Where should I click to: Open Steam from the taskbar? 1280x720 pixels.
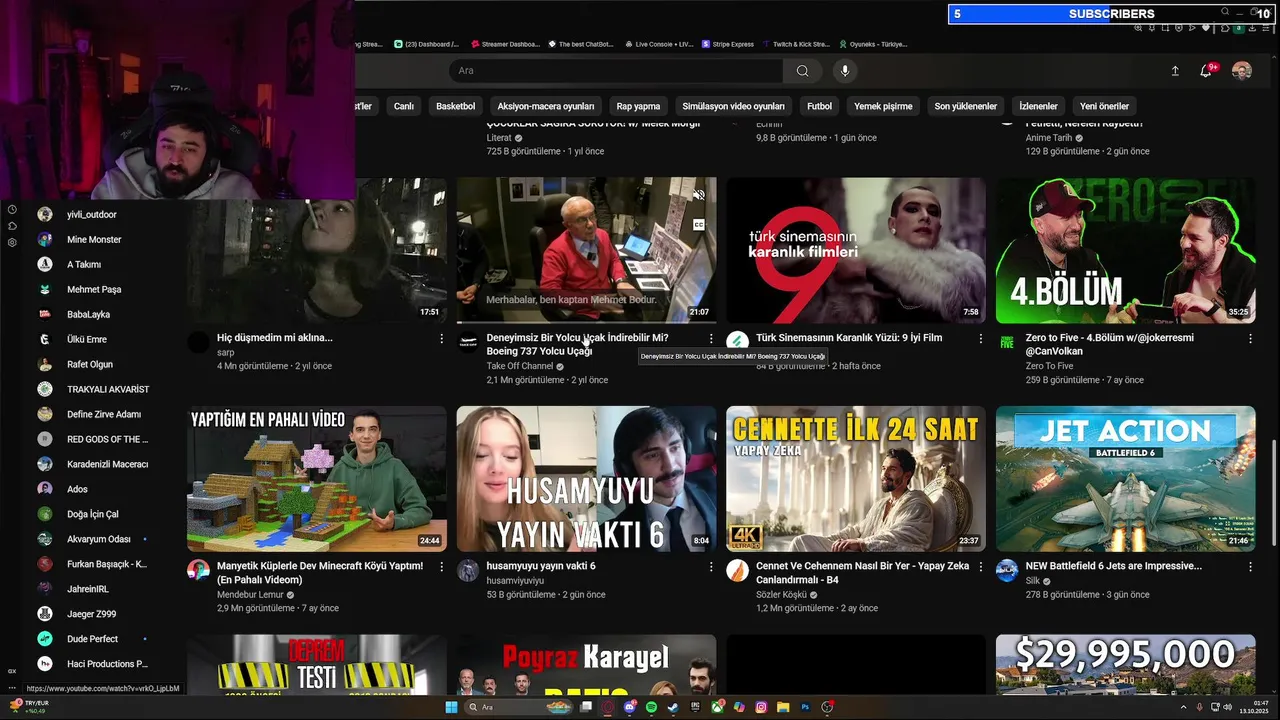(673, 707)
